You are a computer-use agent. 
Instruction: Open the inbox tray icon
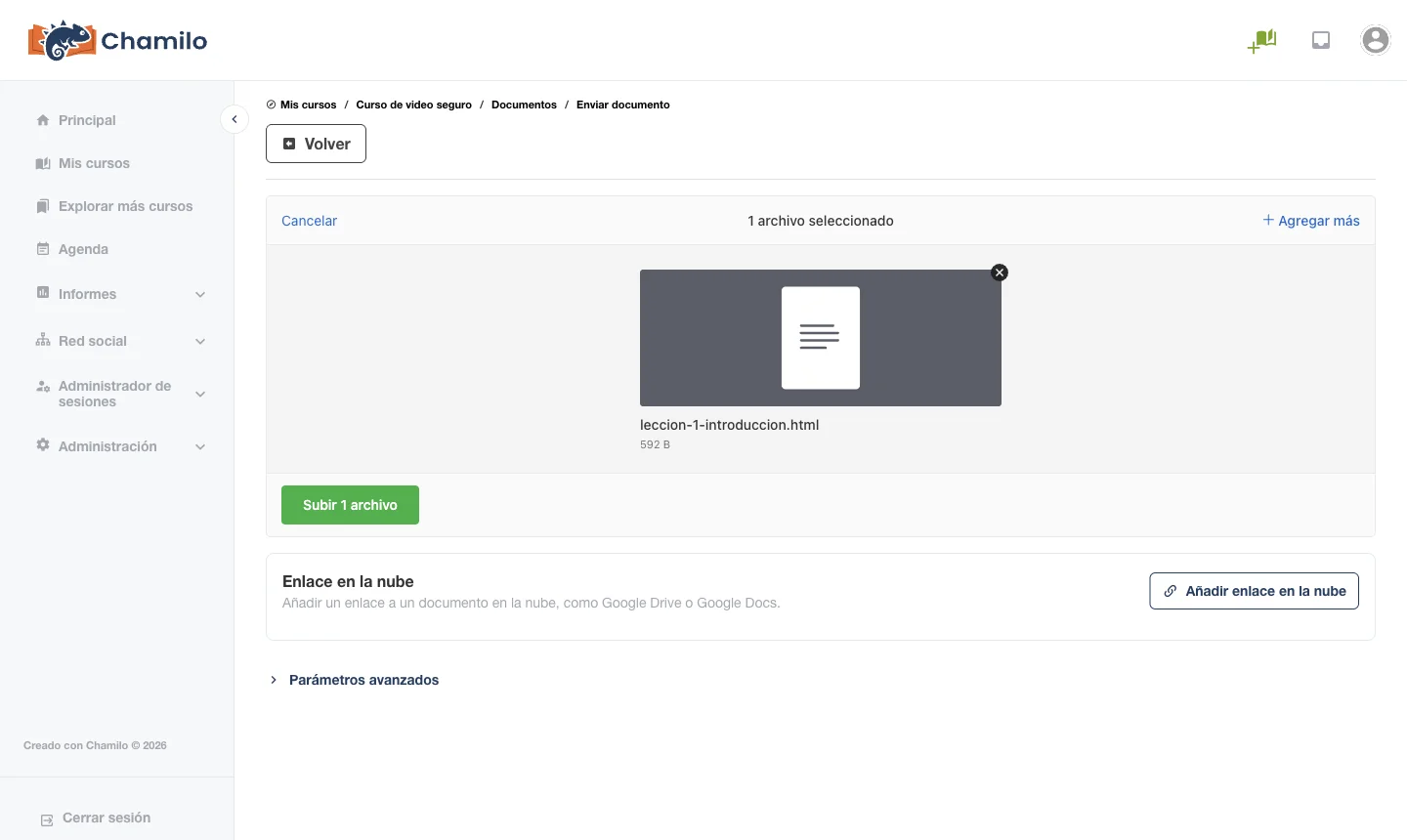tap(1321, 40)
